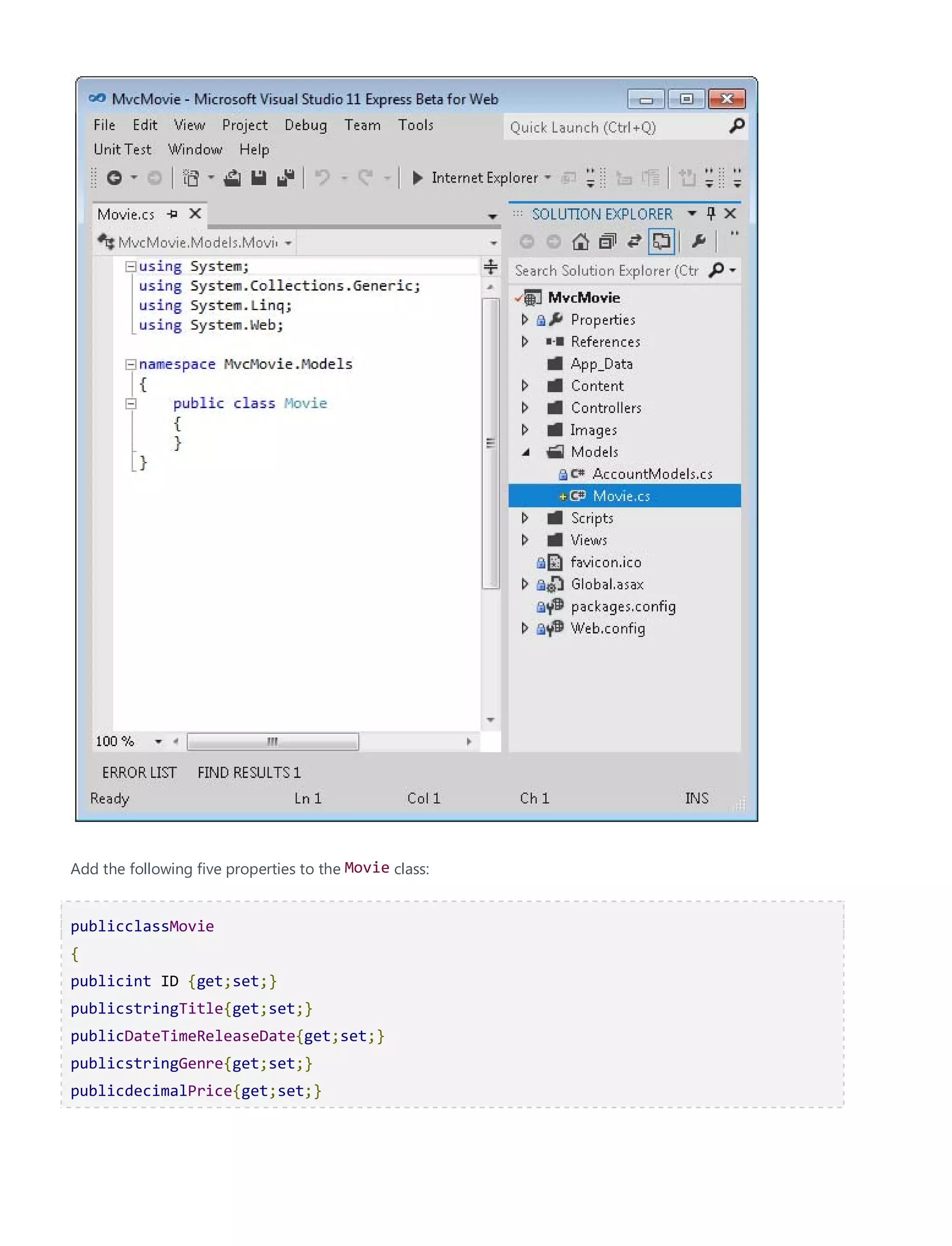
Task: Click the Collapse All icon in Solution Explorer
Action: [608, 242]
